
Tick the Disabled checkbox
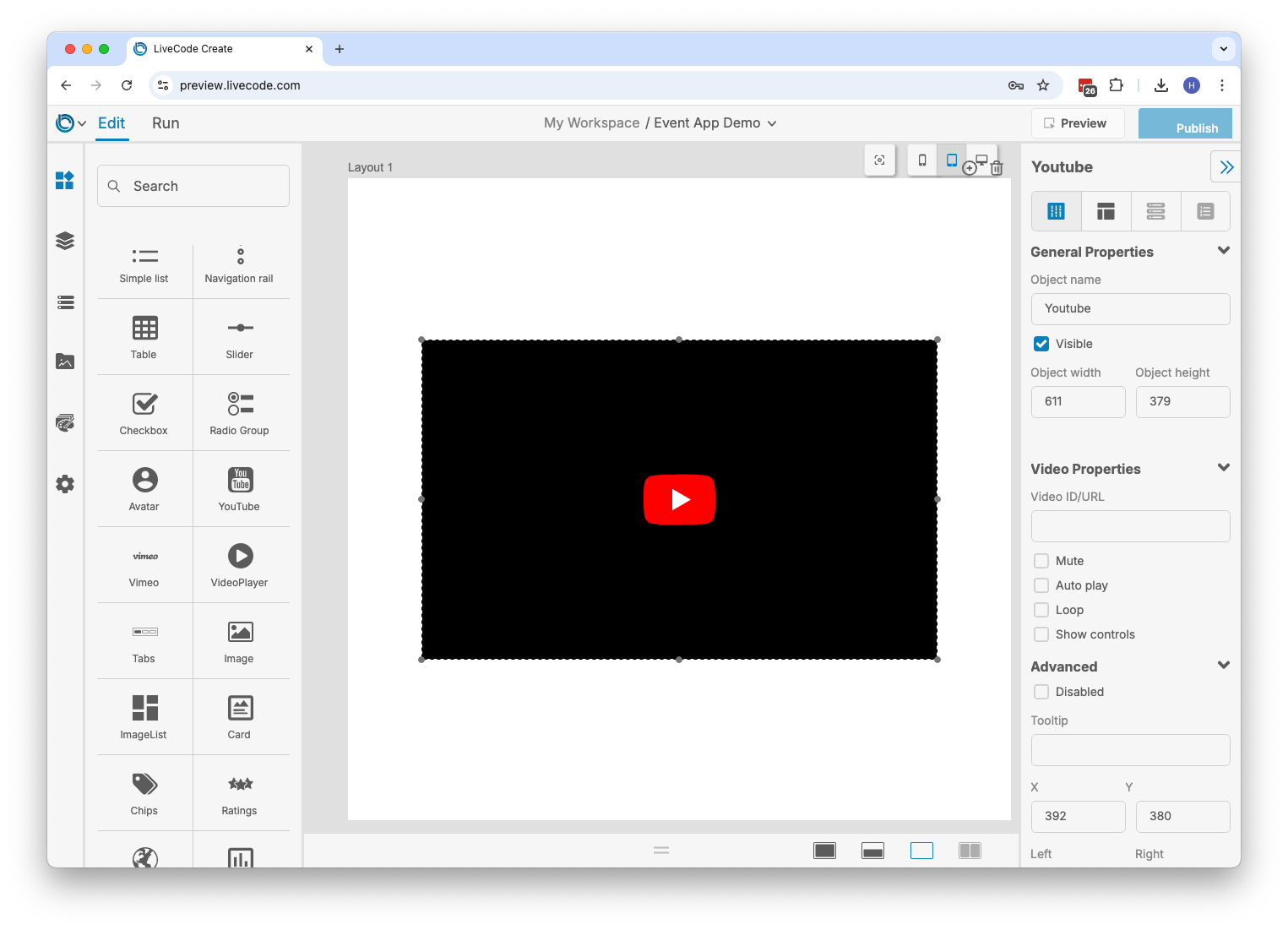[x=1041, y=692]
